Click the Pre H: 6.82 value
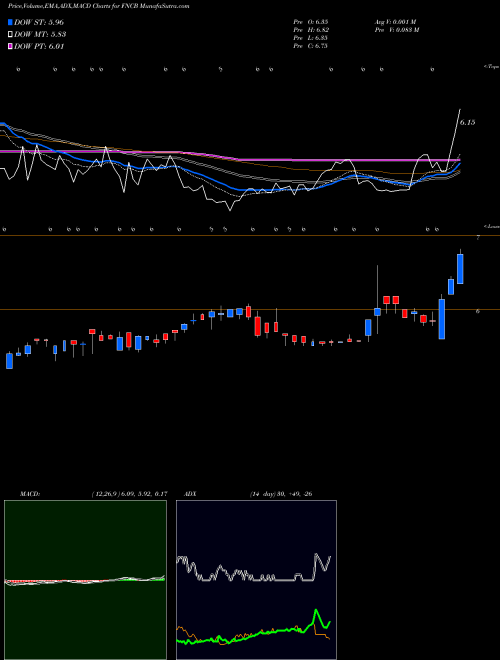The width and height of the screenshot is (500, 660). 311,30
